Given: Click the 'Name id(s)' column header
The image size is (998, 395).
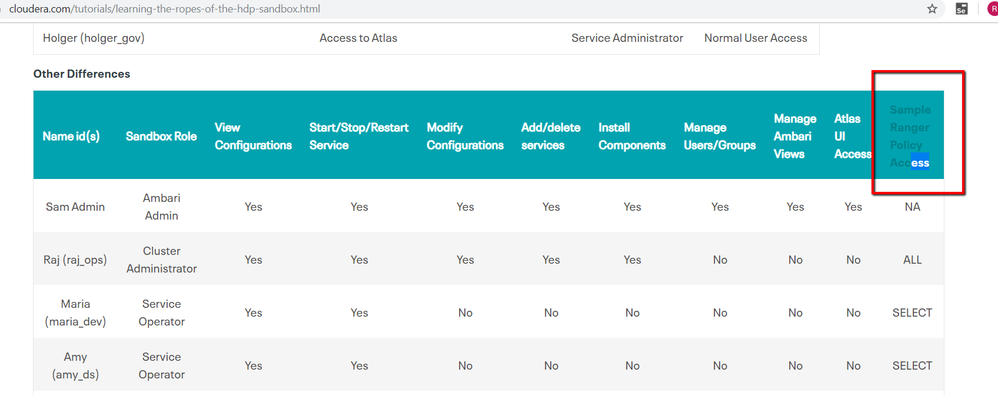Looking at the screenshot, I should click(x=71, y=136).
